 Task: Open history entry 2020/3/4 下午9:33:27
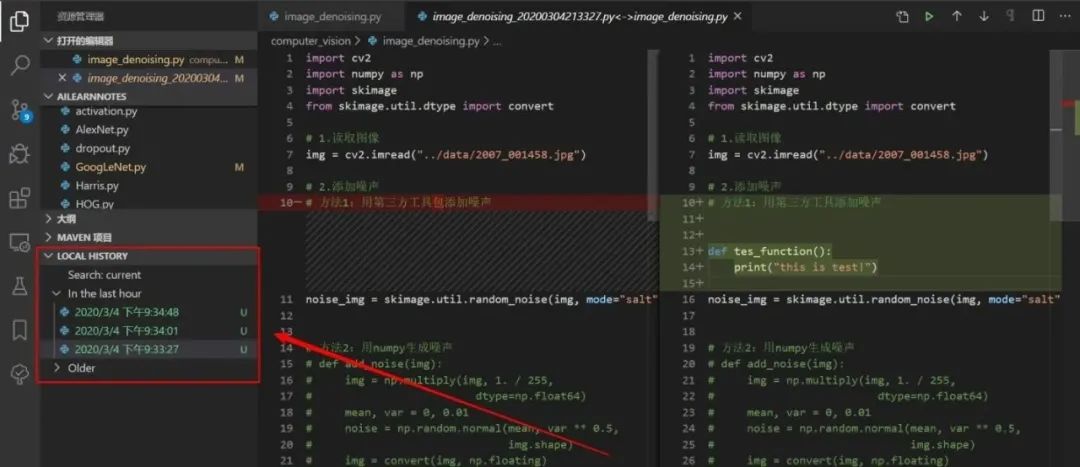tap(149, 349)
